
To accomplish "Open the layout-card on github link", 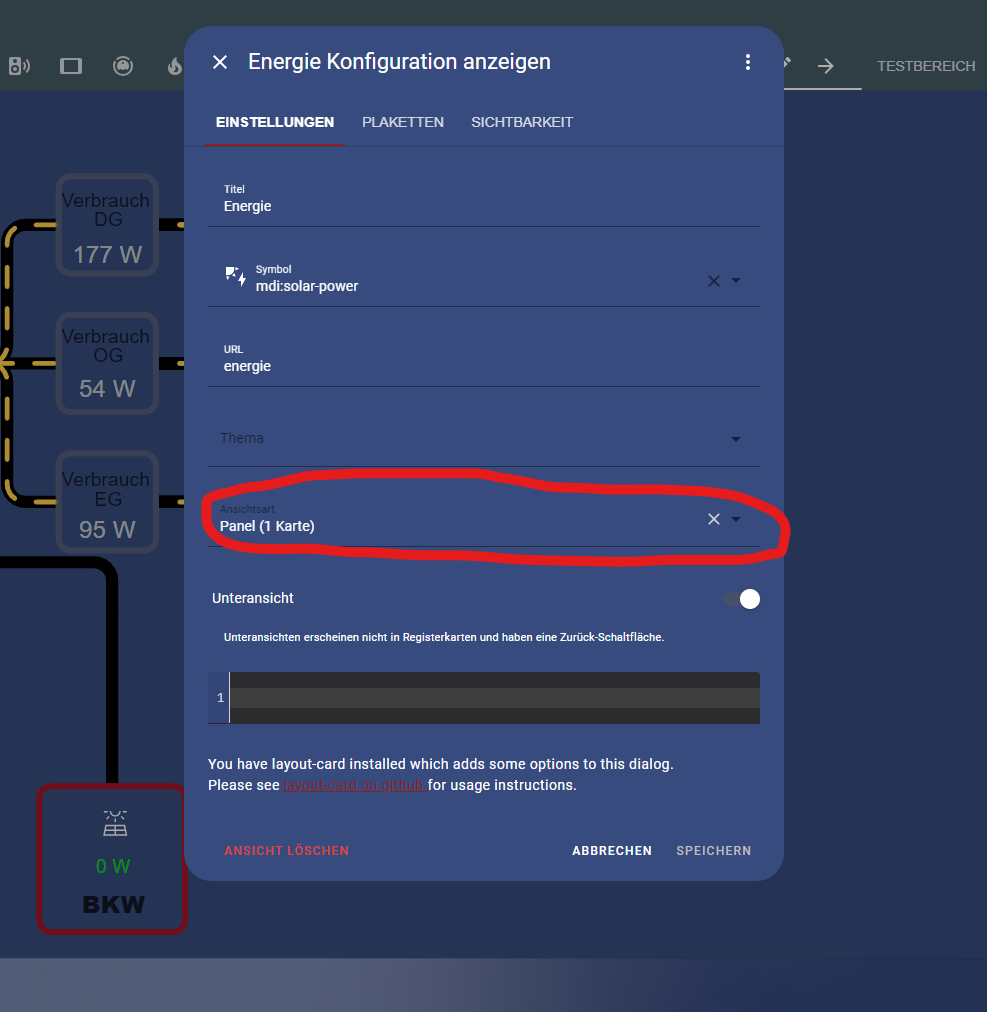I will pos(354,785).
